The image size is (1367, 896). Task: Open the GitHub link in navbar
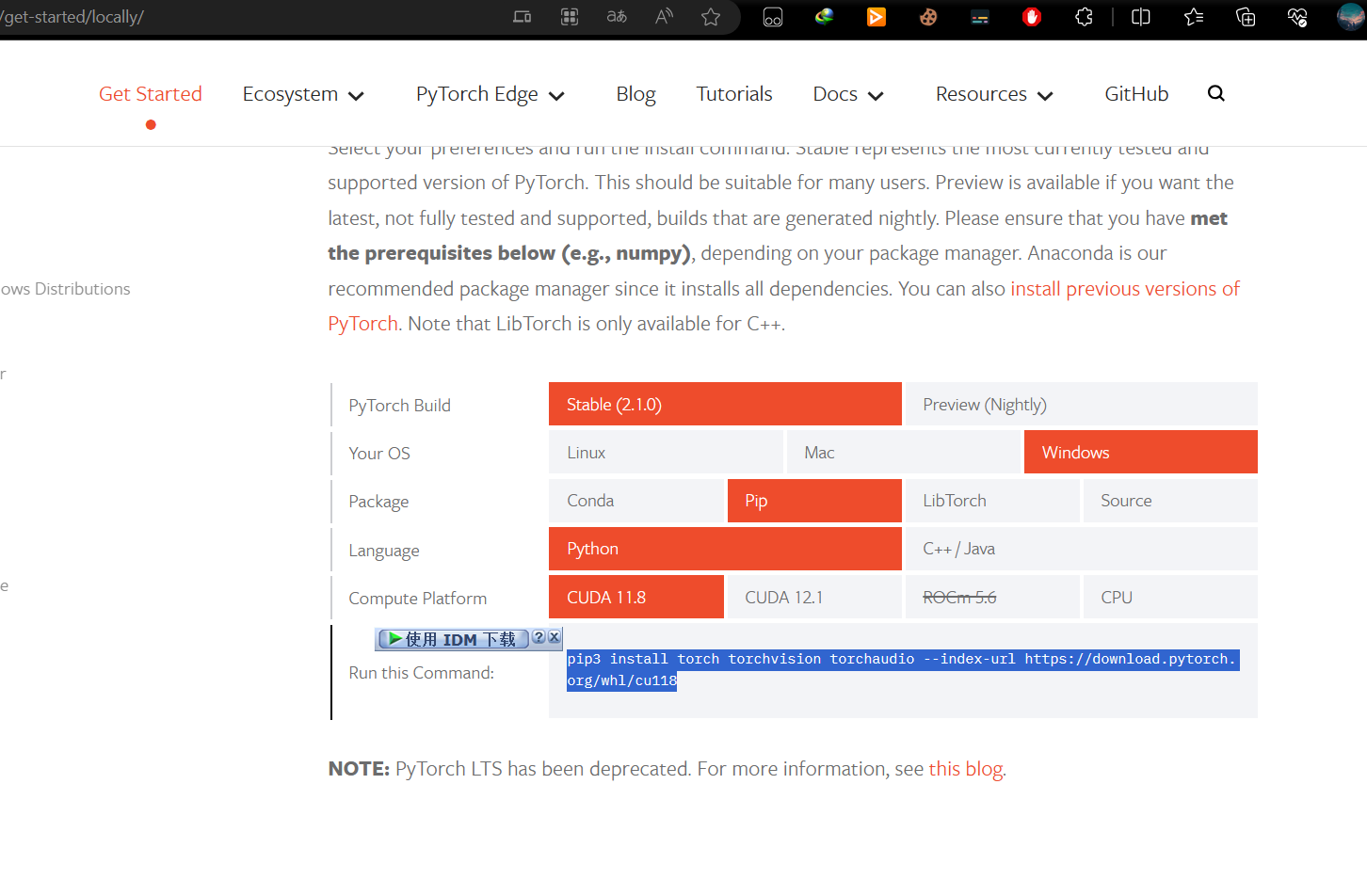coord(1136,94)
